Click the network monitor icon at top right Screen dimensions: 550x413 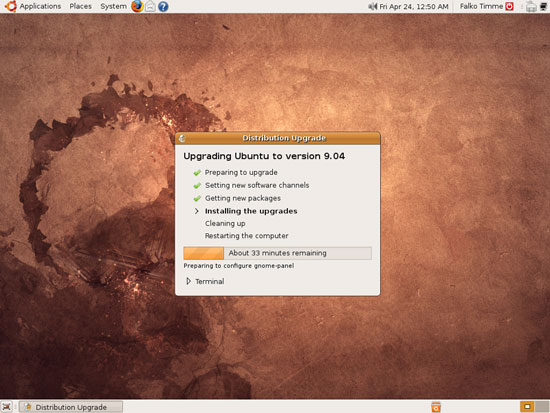544,6
